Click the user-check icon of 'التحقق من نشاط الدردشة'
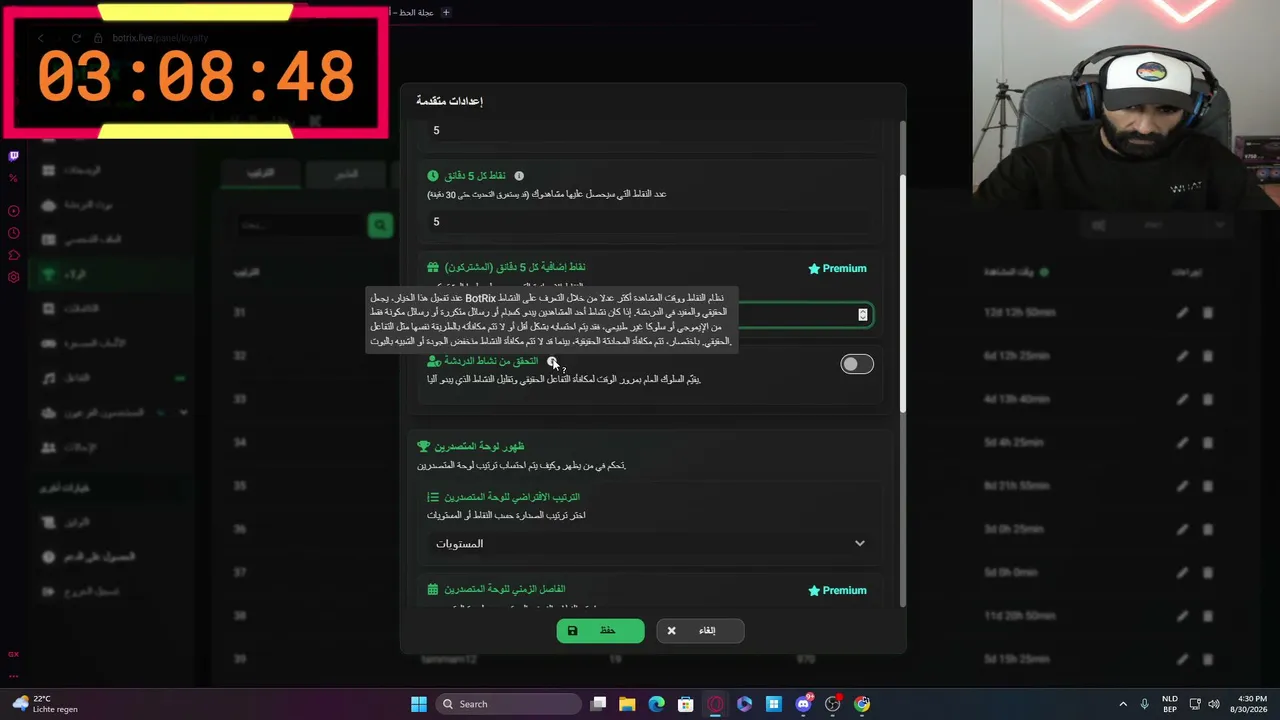Screen dimensions: 1280x720 pos(433,361)
